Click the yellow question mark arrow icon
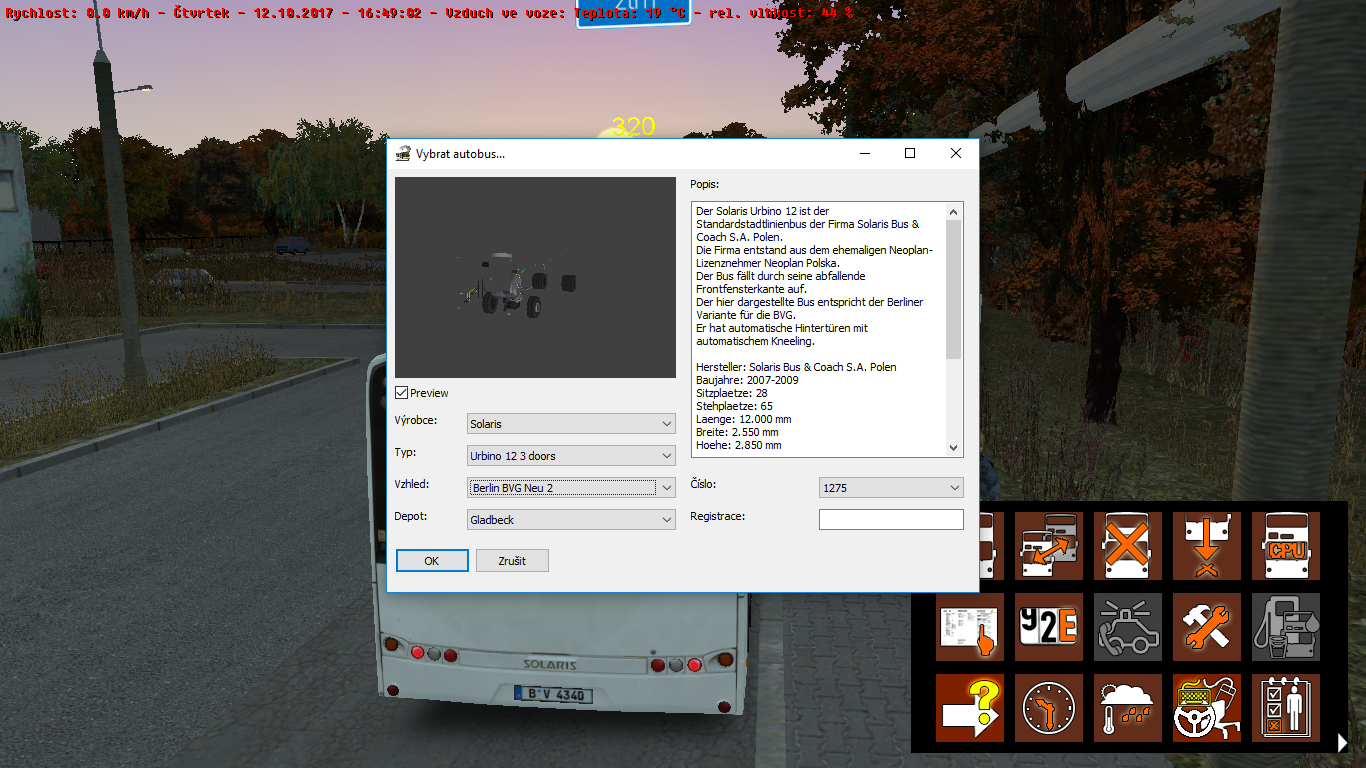1366x768 pixels. point(970,707)
